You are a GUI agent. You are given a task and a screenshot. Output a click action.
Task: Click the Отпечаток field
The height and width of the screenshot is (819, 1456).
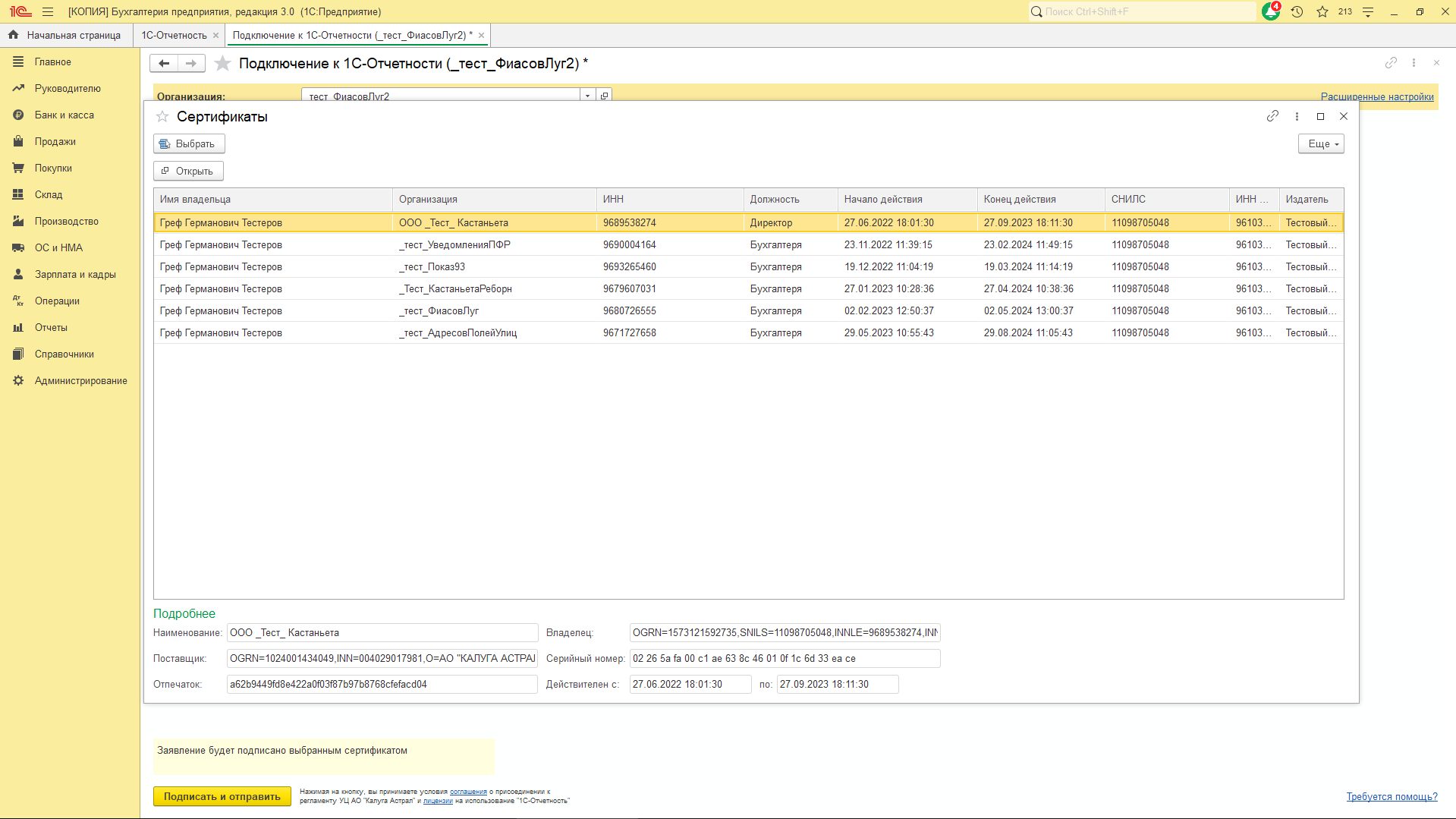pos(382,684)
